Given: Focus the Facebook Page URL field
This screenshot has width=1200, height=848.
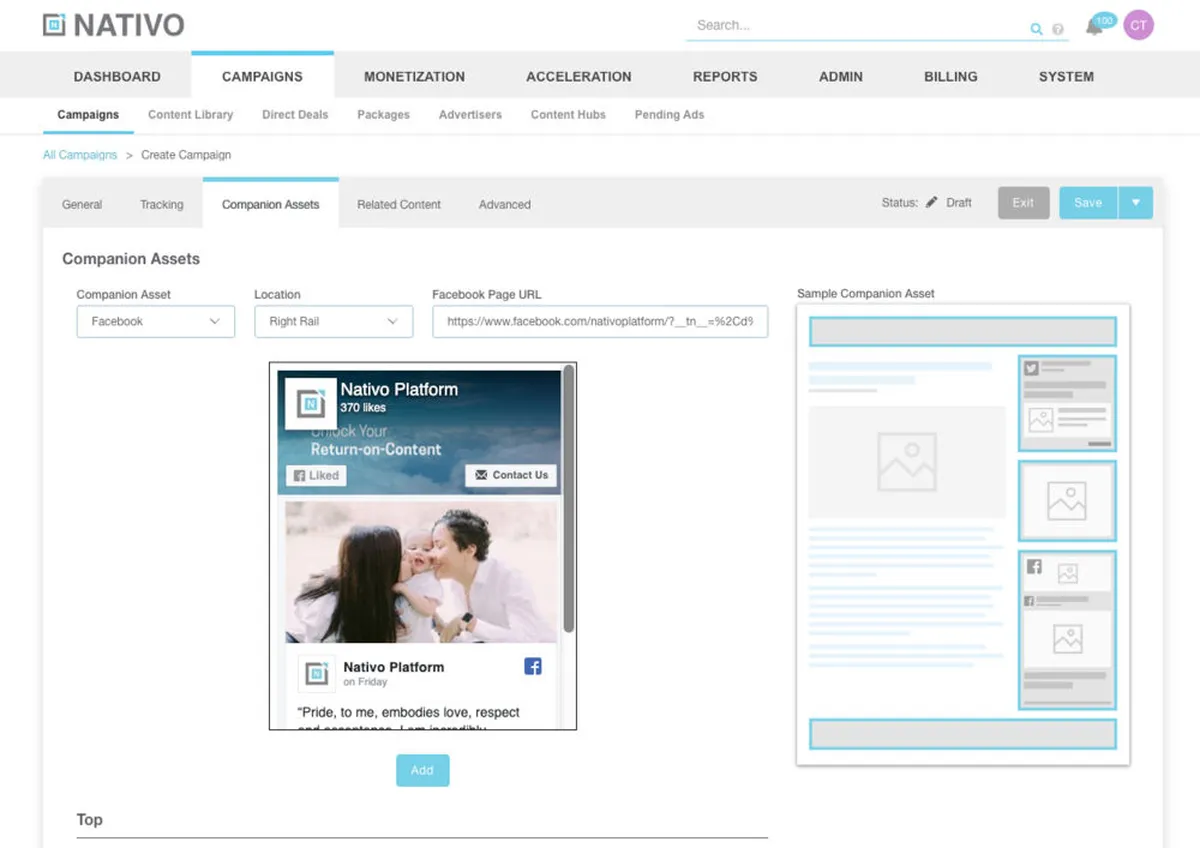Looking at the screenshot, I should 600,321.
